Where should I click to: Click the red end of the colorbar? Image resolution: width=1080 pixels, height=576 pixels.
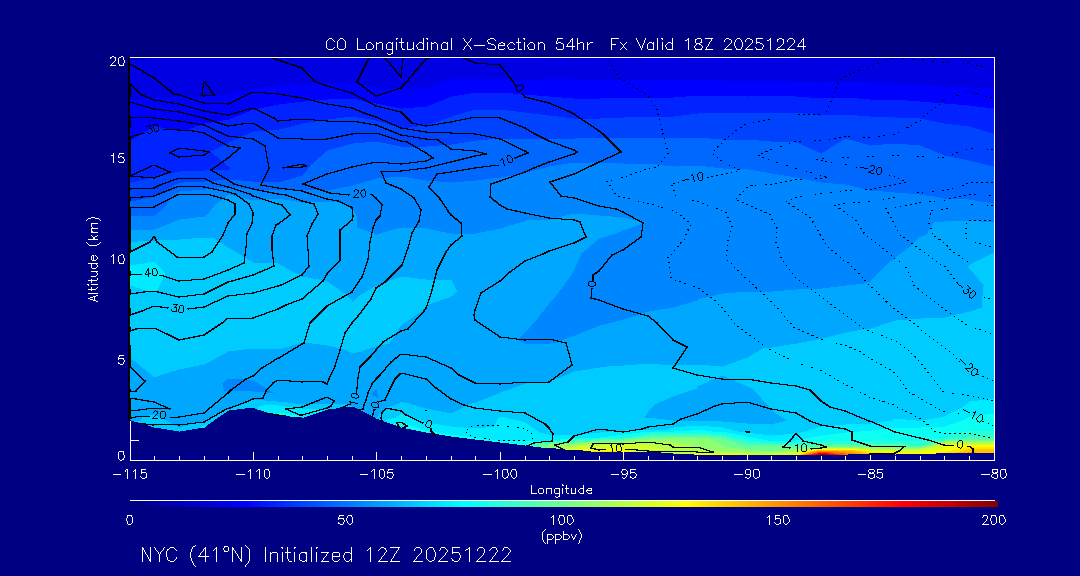988,502
